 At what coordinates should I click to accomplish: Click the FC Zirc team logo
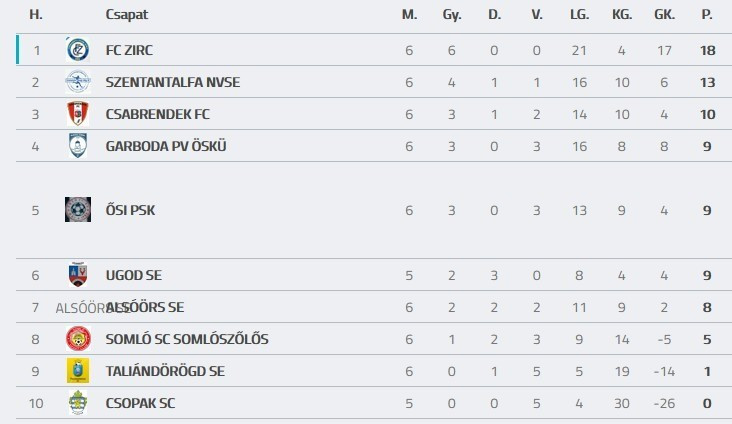[x=78, y=49]
